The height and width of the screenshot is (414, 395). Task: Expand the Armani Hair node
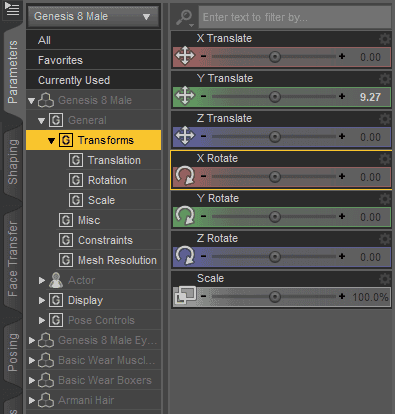(x=32, y=400)
